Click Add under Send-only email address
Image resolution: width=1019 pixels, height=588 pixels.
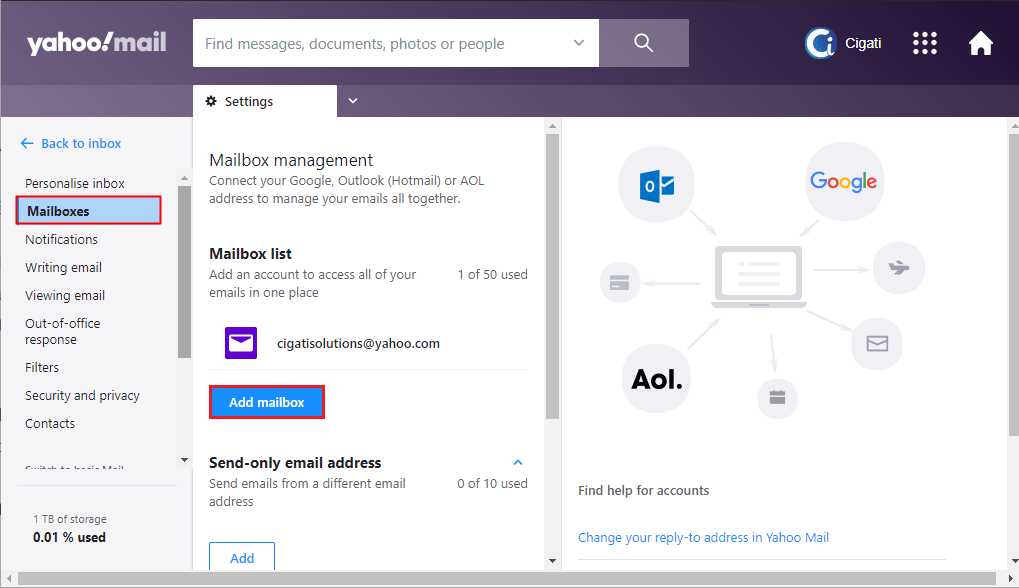tap(242, 557)
